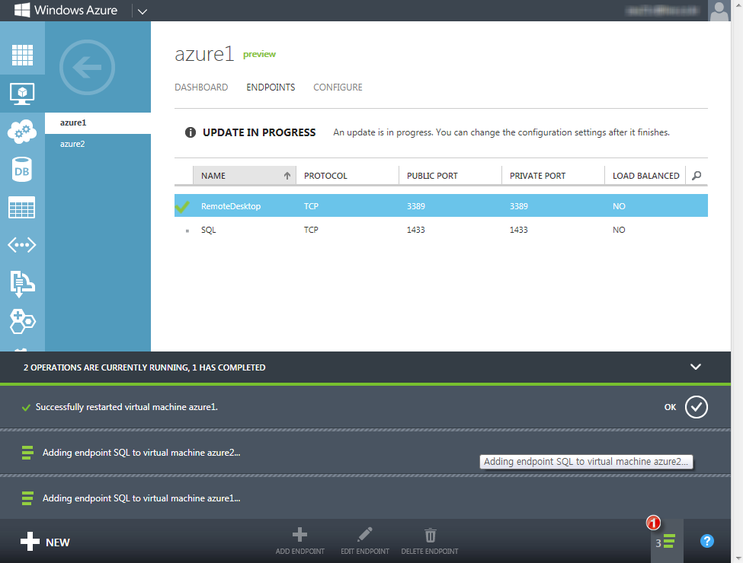Click 'Successfully restarted virtual machine azure1' message
This screenshot has width=743, height=563.
point(127,407)
